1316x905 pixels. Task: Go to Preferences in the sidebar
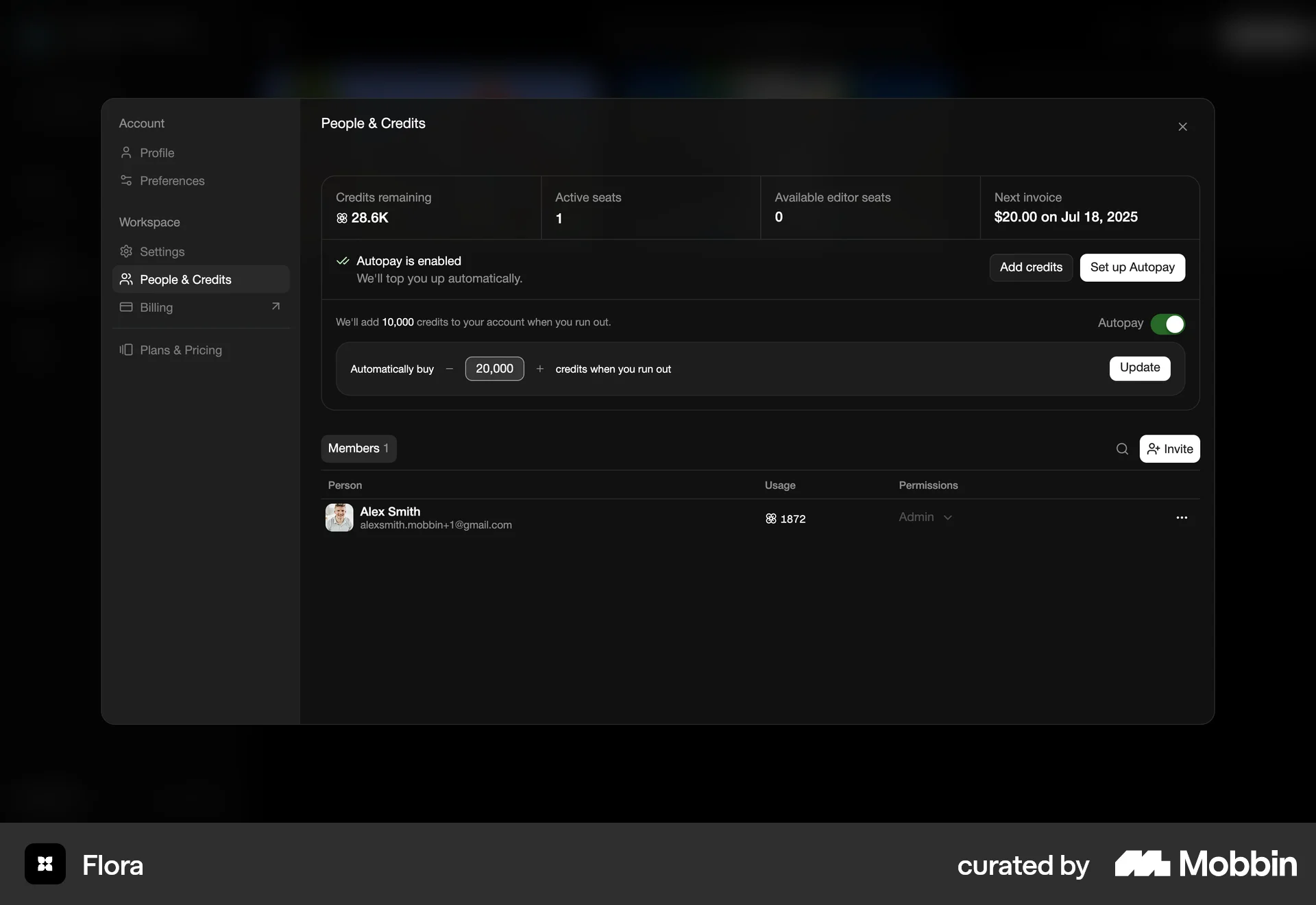pyautogui.click(x=172, y=181)
